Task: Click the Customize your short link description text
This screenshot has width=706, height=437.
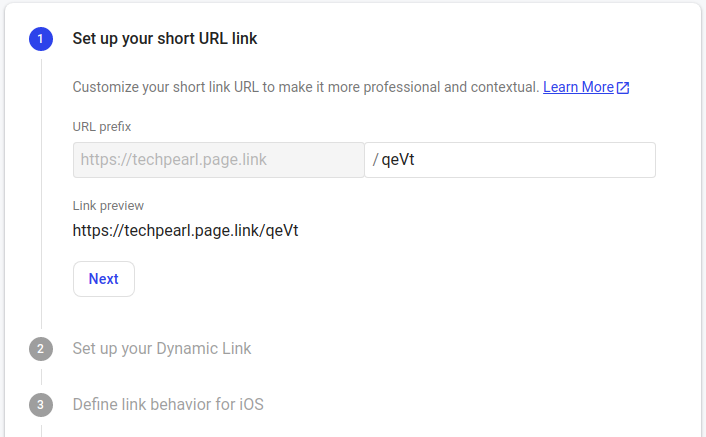Action: click(x=306, y=87)
